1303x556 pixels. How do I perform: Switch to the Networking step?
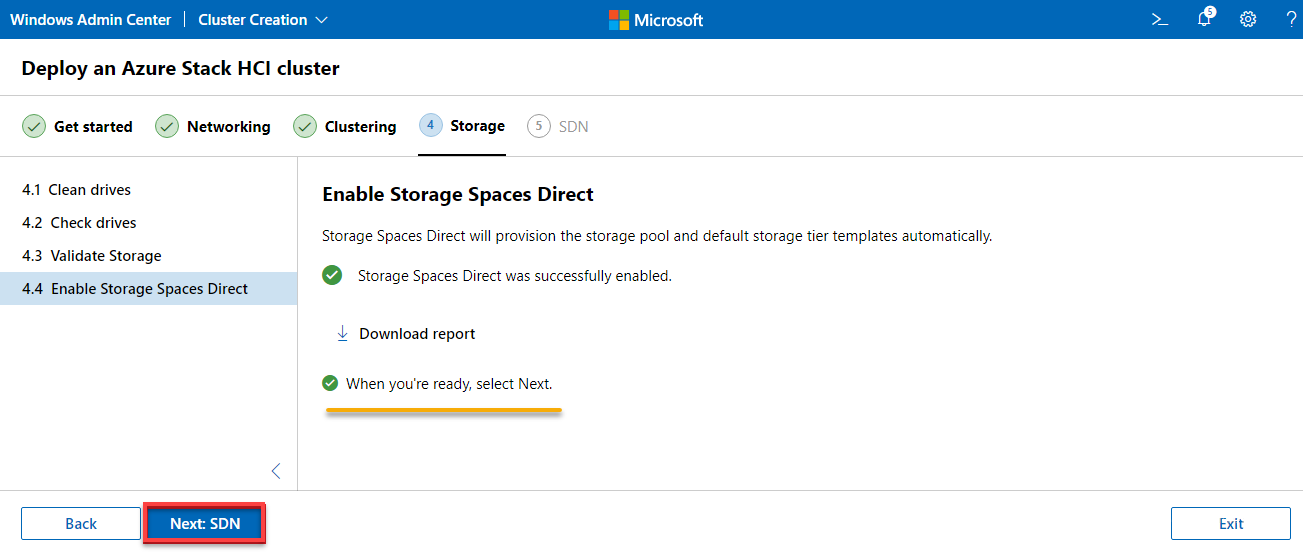click(212, 126)
